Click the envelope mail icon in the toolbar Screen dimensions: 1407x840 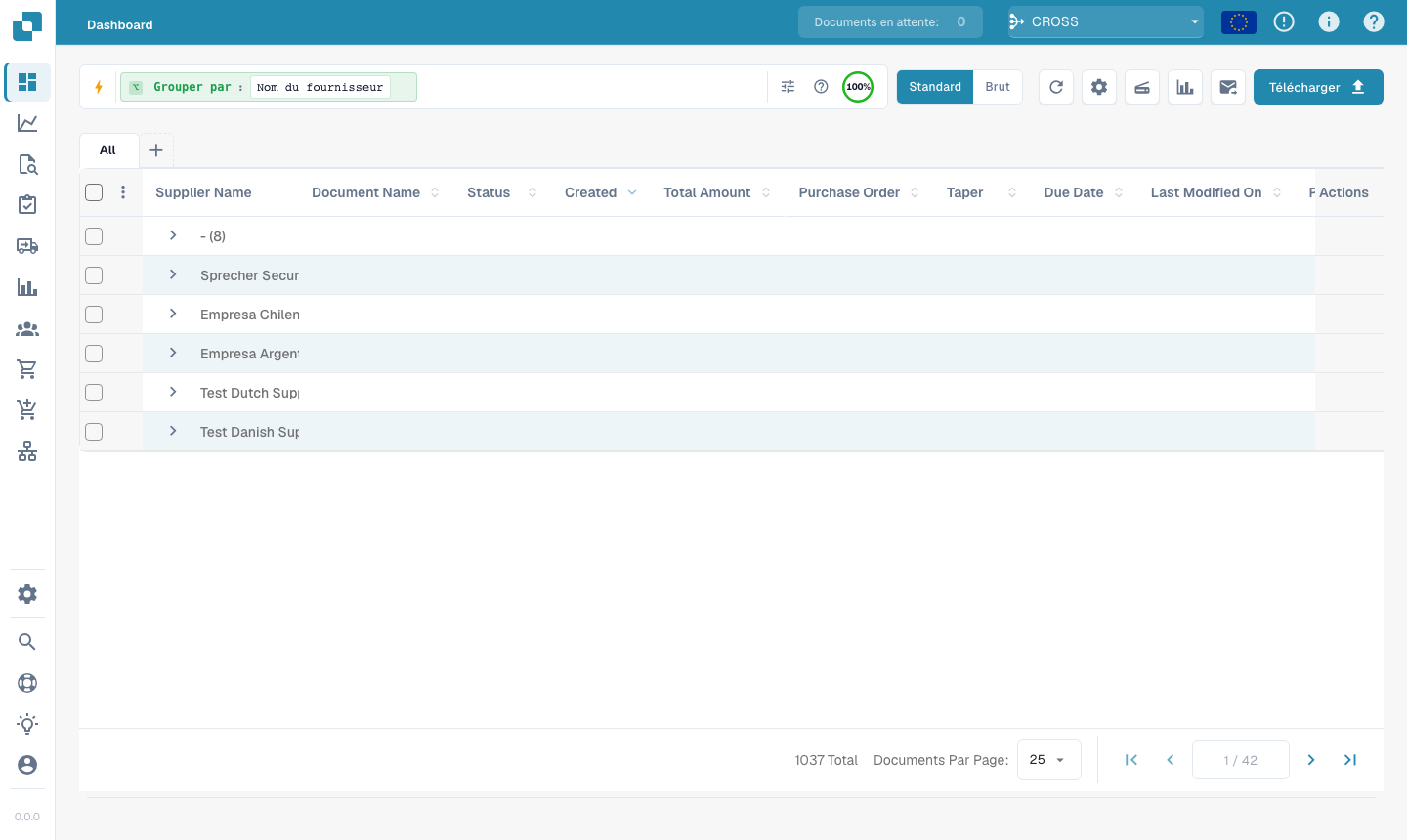tap(1228, 87)
